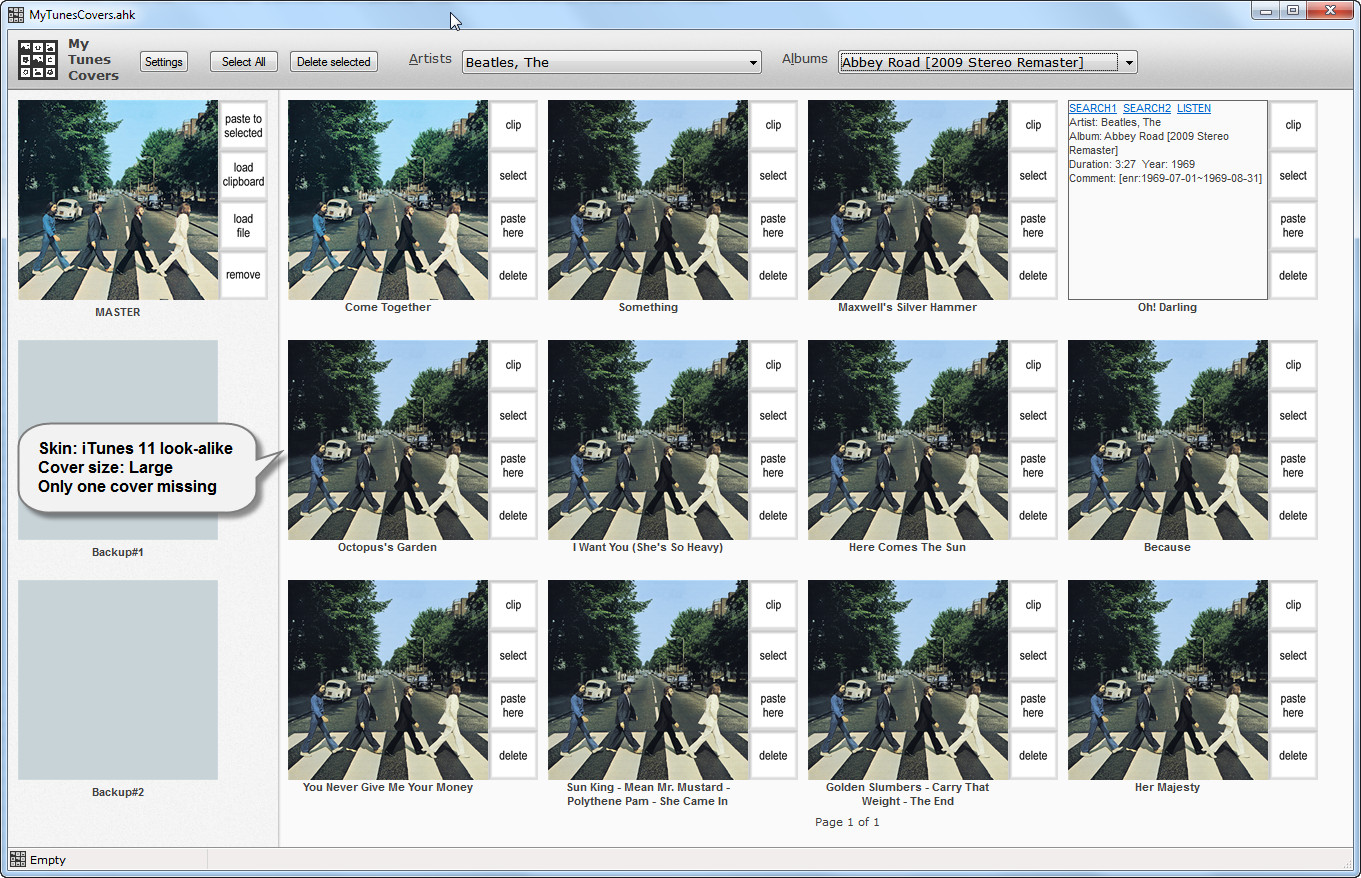Click Here Comes The Sun cover thumbnail

click(908, 440)
